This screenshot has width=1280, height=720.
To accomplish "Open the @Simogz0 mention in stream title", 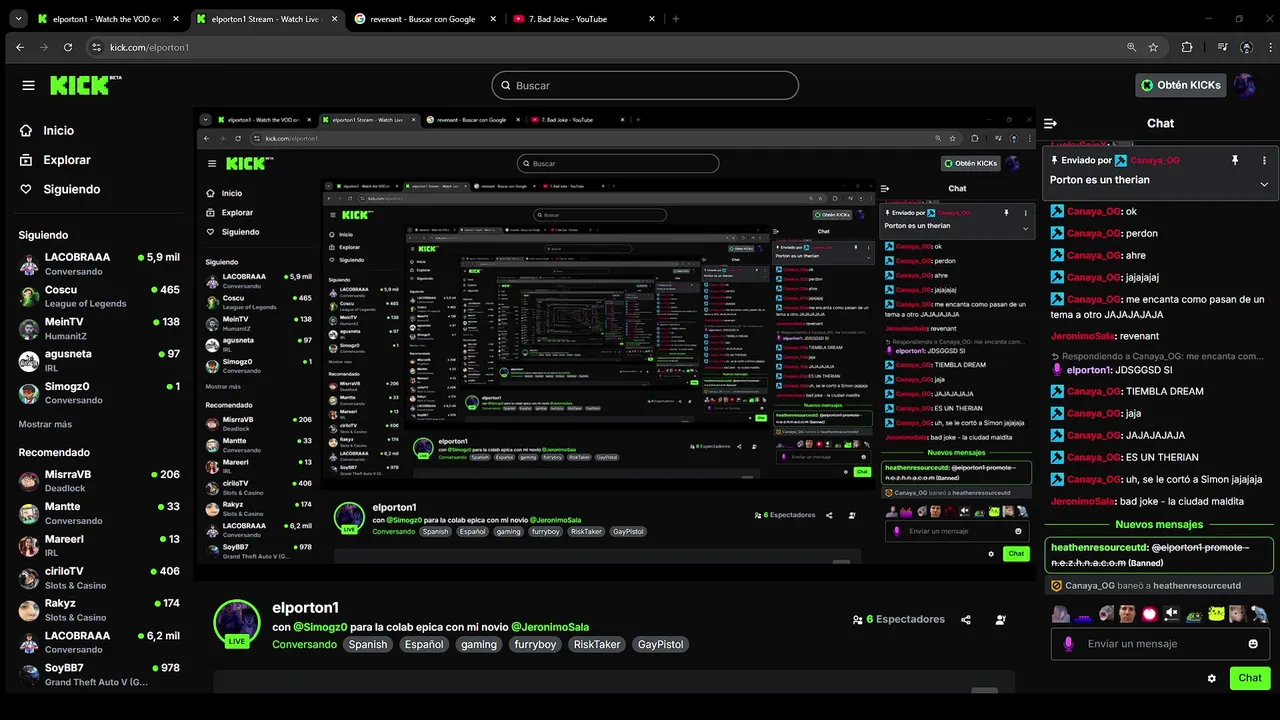I will (x=320, y=627).
